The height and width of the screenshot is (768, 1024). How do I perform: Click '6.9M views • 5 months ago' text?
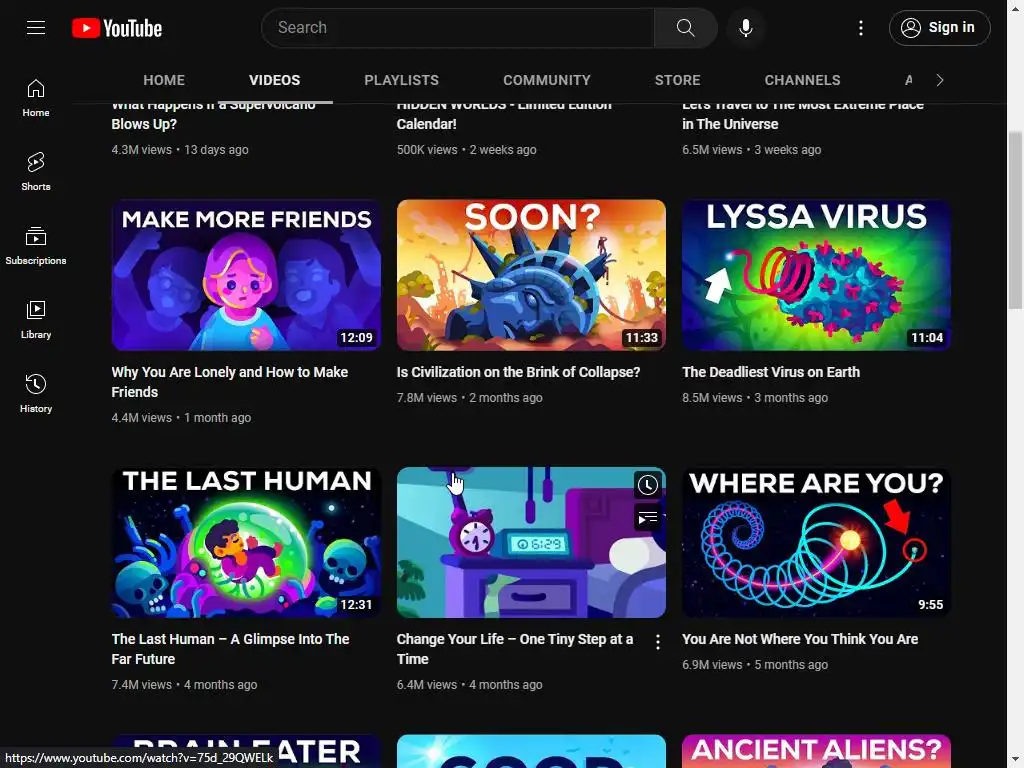pyautogui.click(x=755, y=665)
